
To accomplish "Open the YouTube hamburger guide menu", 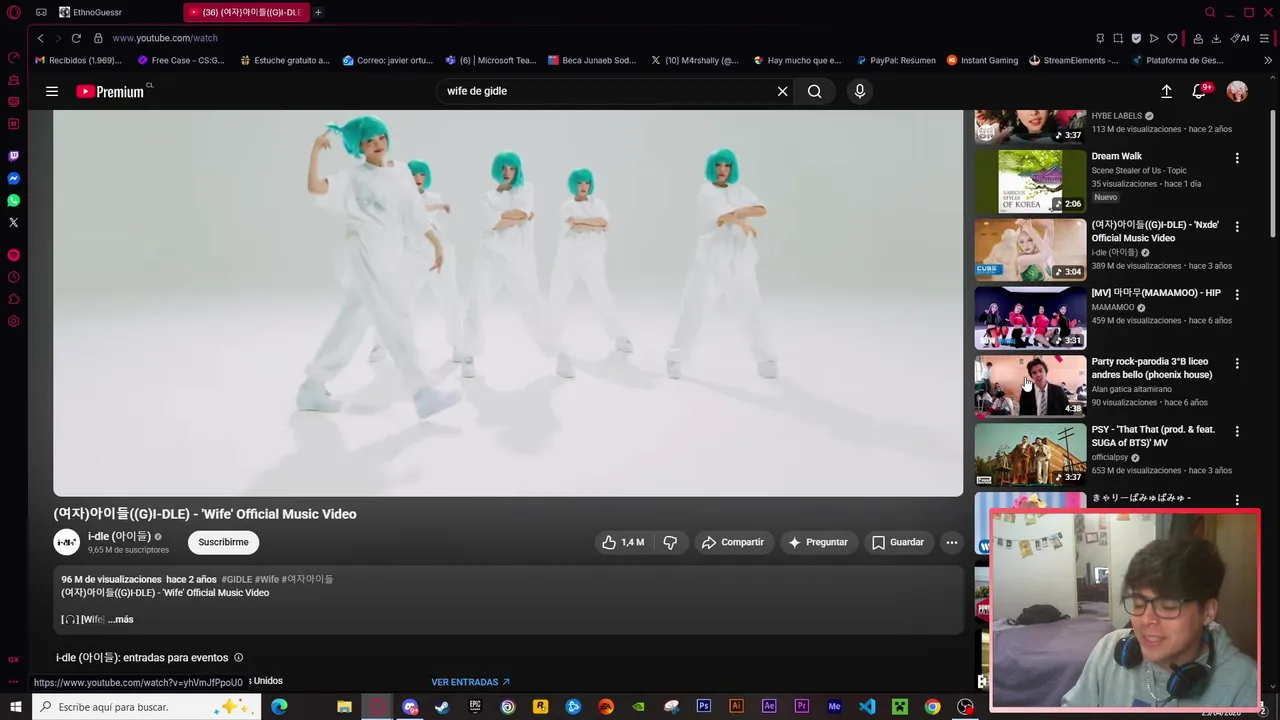I will pyautogui.click(x=52, y=91).
